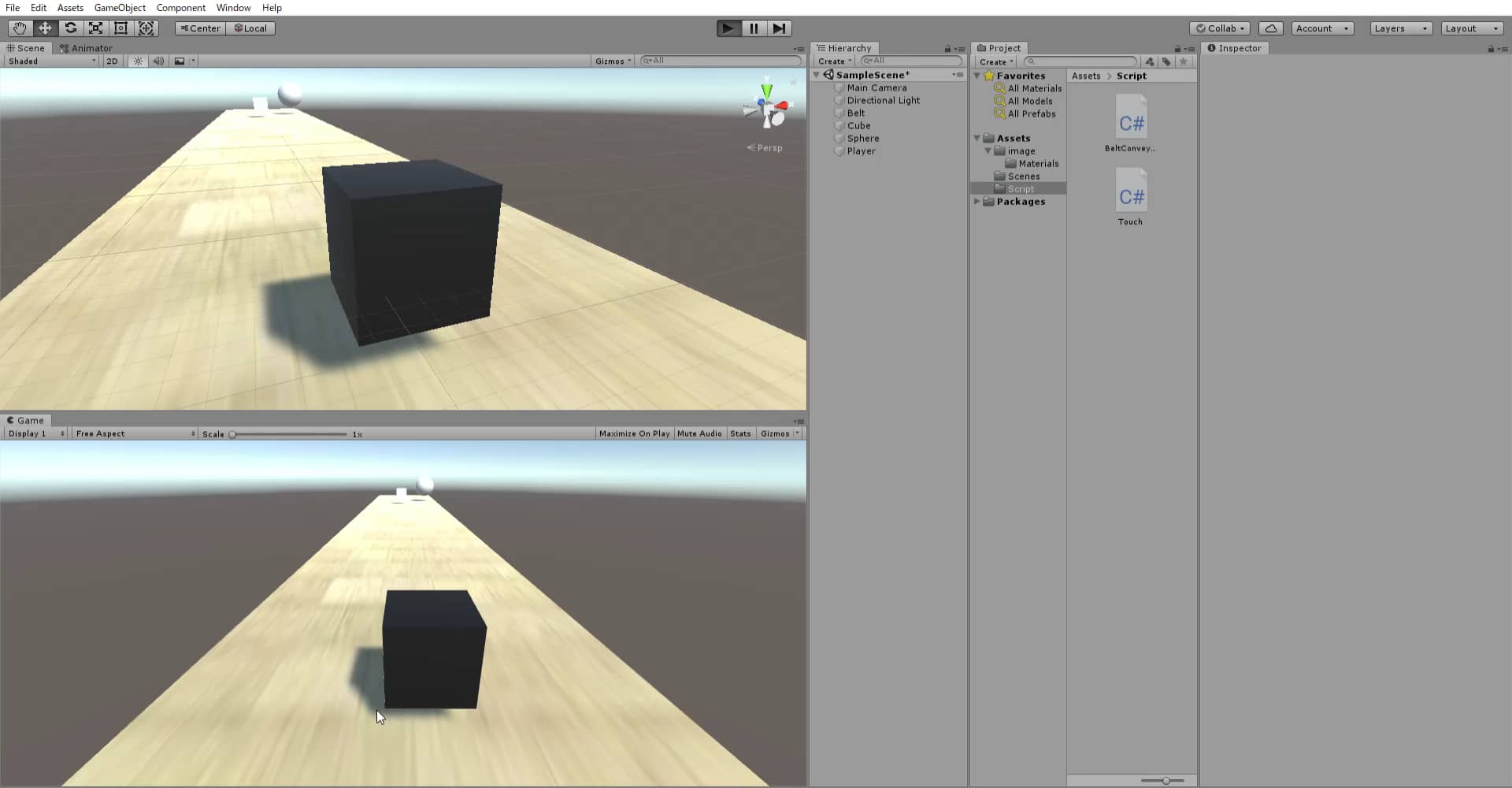Toggle 2D view mode in the Scene view
This screenshot has width=1512, height=788.
tap(112, 61)
